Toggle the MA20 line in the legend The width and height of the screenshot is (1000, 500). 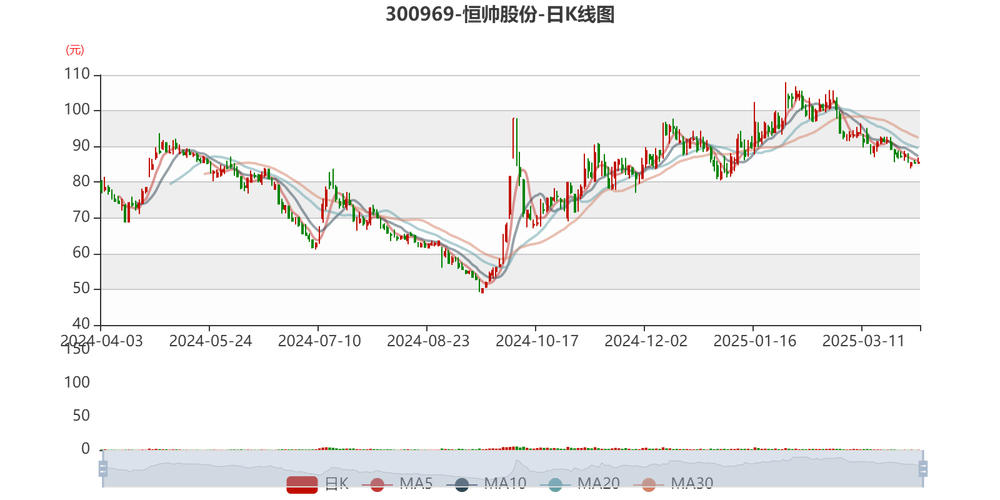tap(580, 484)
